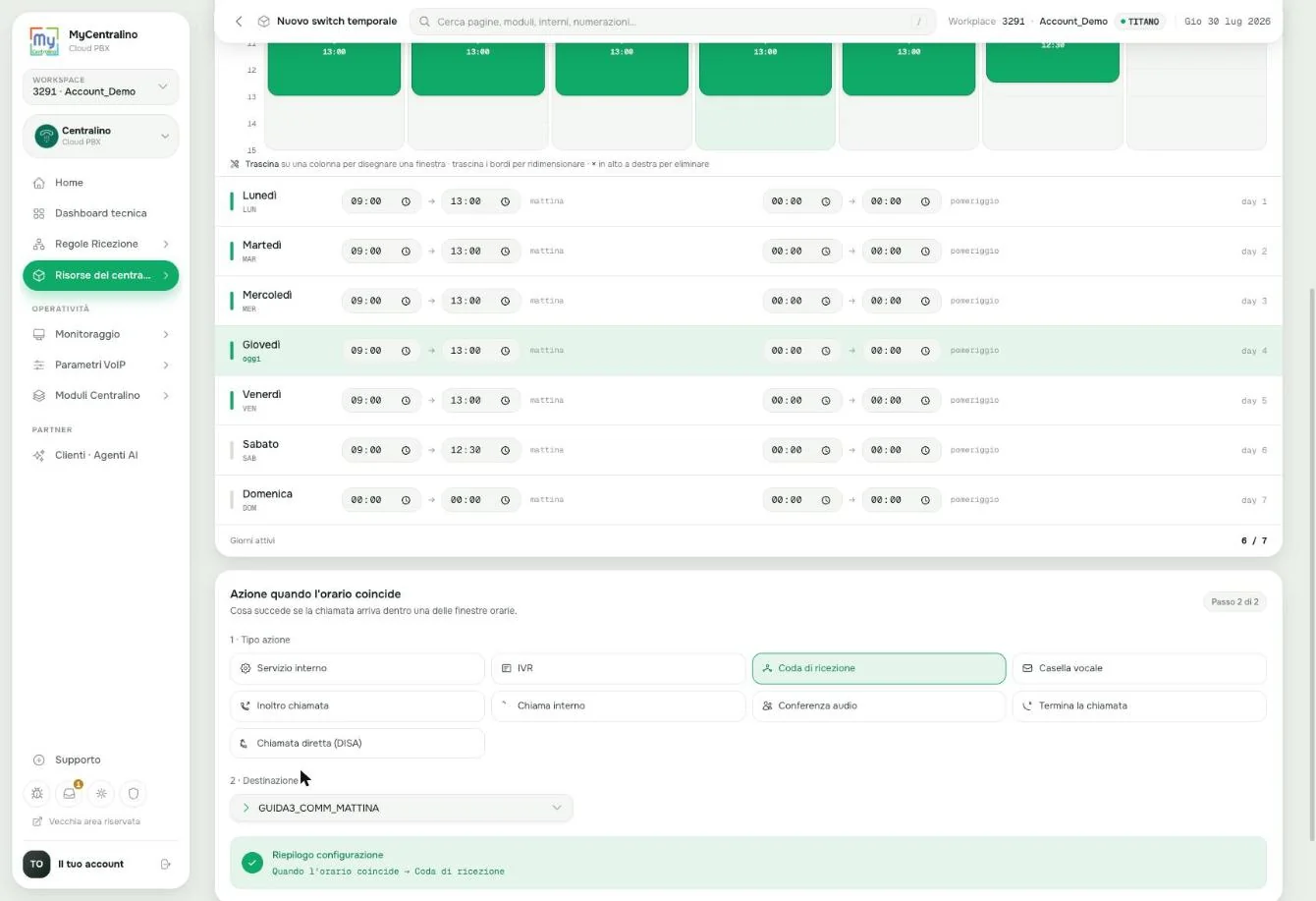Image resolution: width=1316 pixels, height=901 pixels.
Task: Click the logout icon beside Il tuo account
Action: click(x=166, y=864)
